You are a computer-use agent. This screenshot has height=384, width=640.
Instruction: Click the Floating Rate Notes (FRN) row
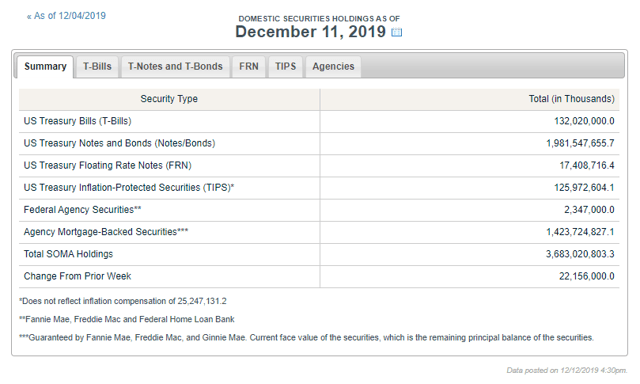(x=319, y=165)
